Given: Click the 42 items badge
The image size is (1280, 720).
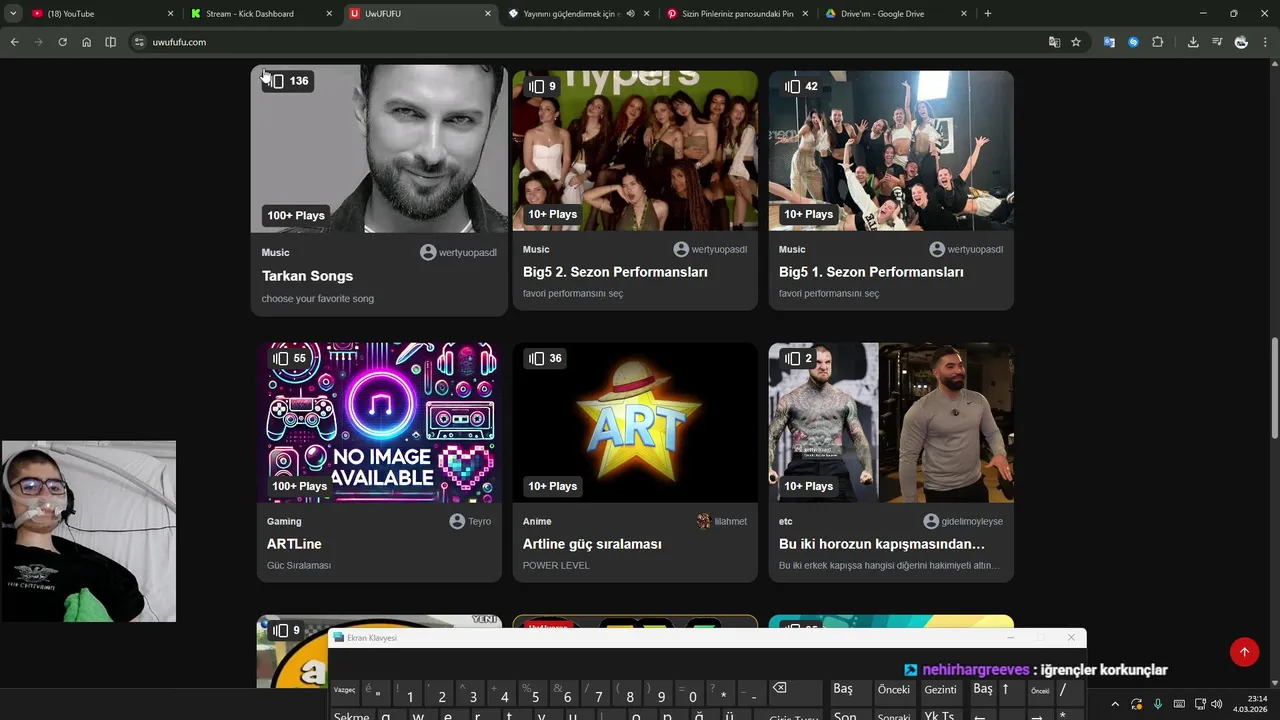Looking at the screenshot, I should (802, 86).
